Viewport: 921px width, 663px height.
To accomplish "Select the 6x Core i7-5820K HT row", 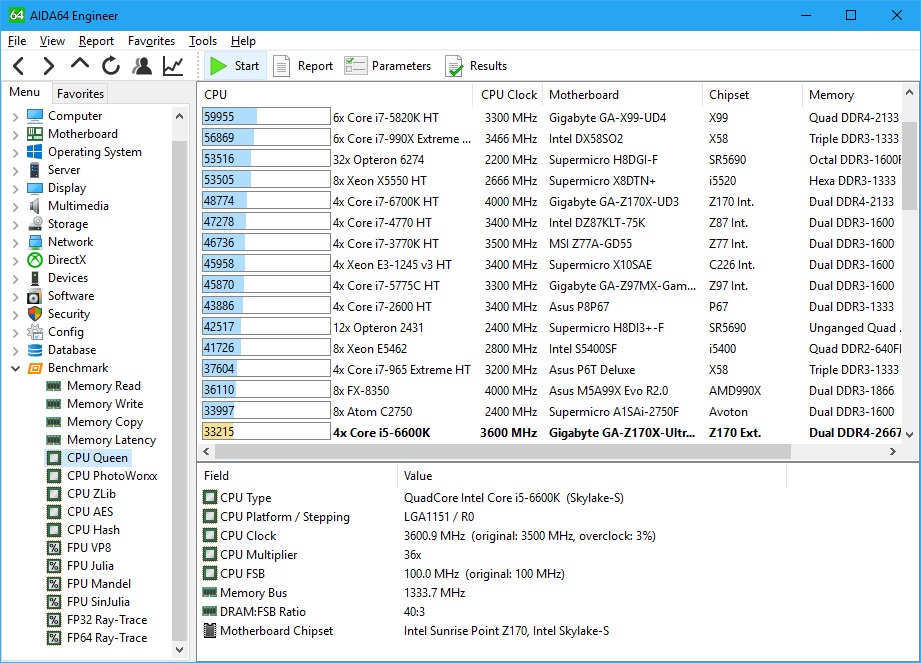I will pos(551,117).
